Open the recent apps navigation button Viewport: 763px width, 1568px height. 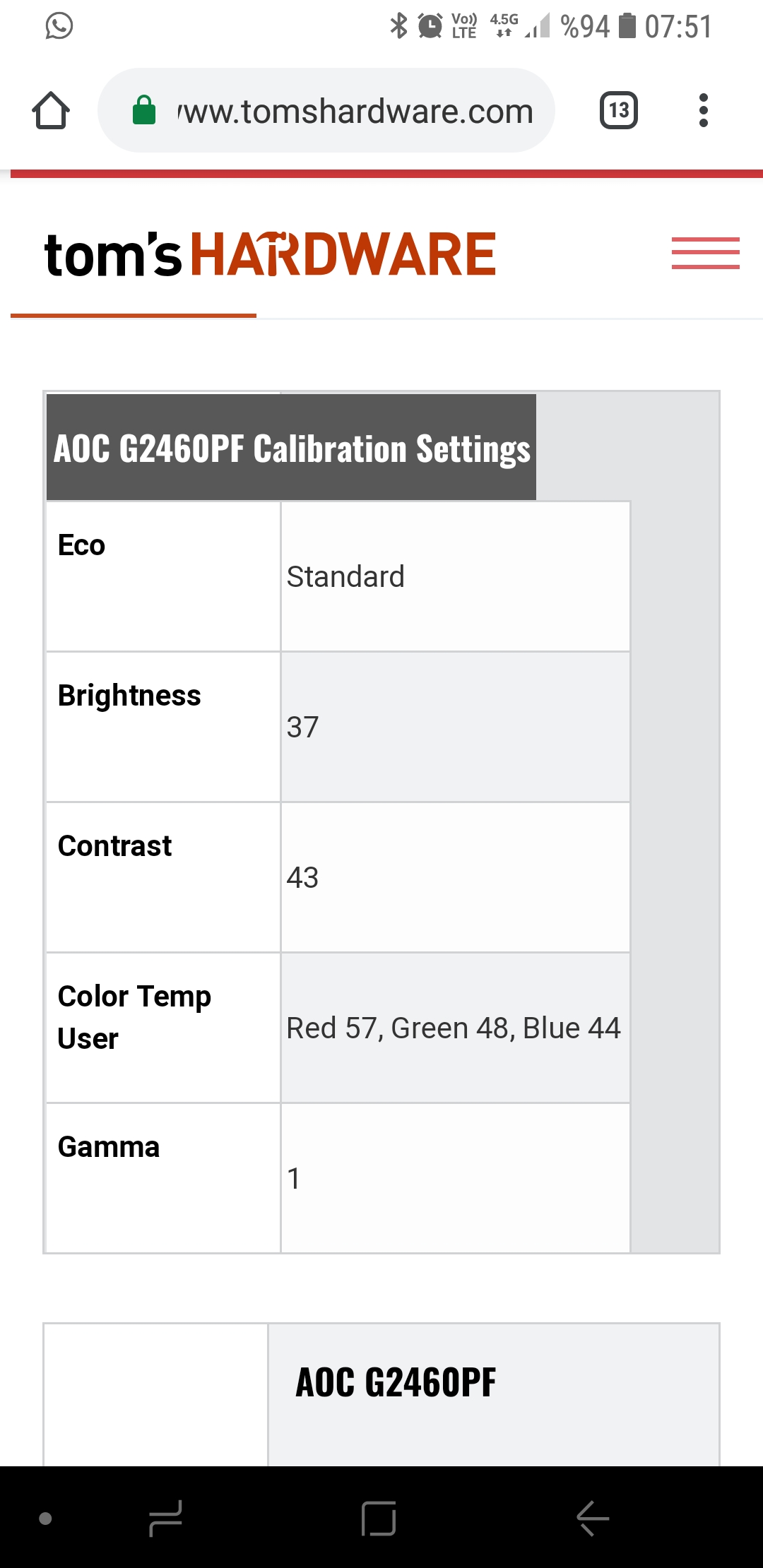click(x=166, y=1518)
